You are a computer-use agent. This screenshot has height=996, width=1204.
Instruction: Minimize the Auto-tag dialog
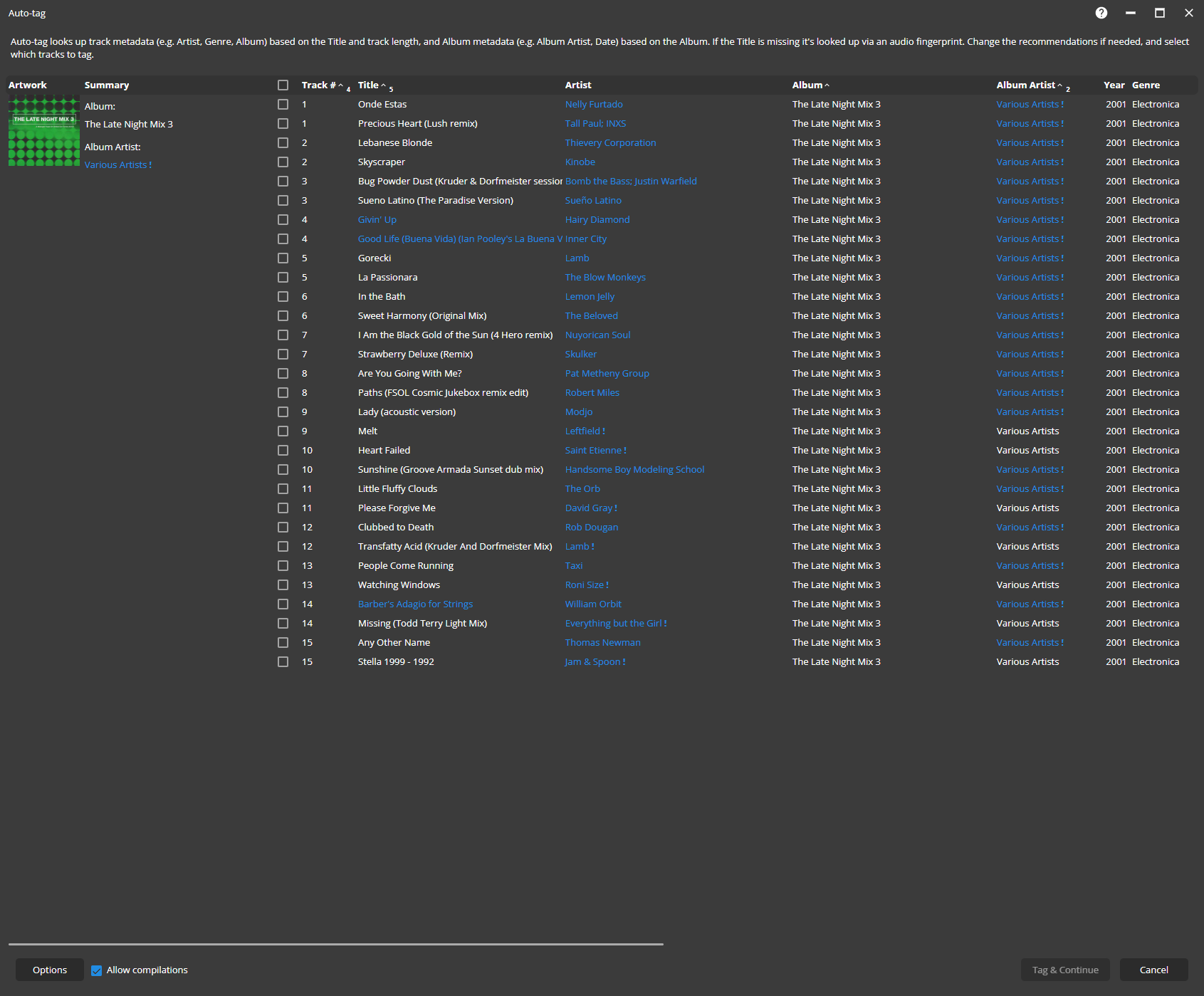pos(1130,13)
